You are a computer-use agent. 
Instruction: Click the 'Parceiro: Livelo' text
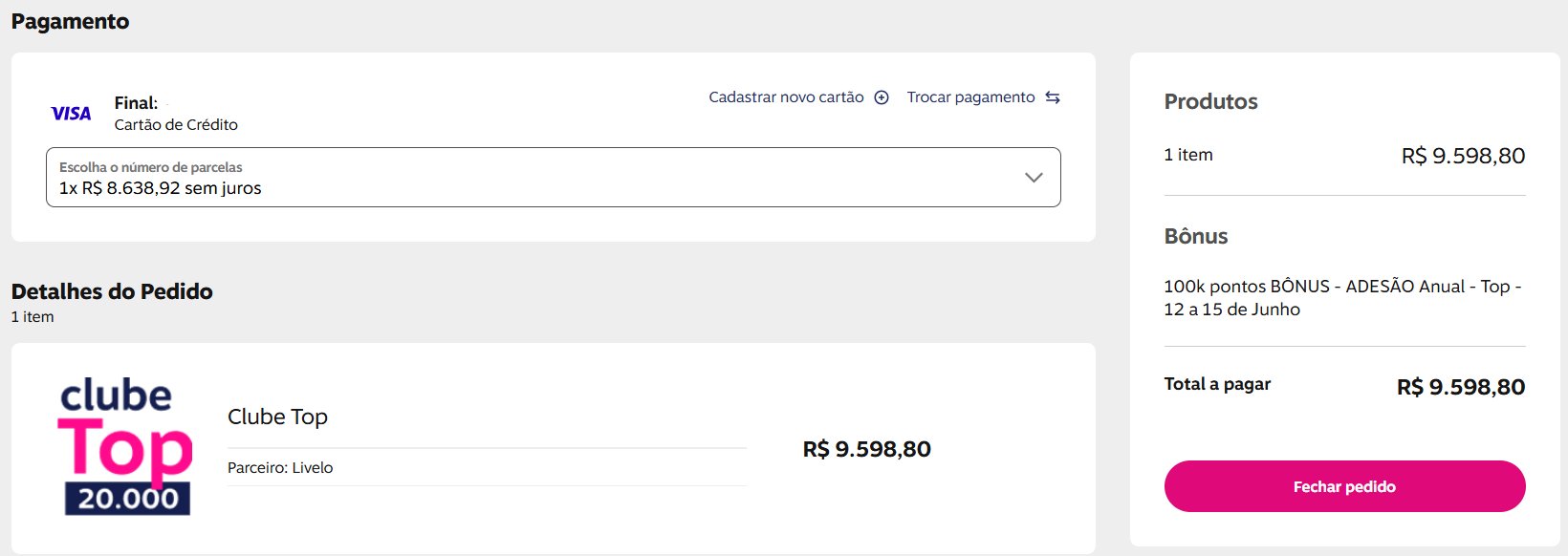pos(280,467)
